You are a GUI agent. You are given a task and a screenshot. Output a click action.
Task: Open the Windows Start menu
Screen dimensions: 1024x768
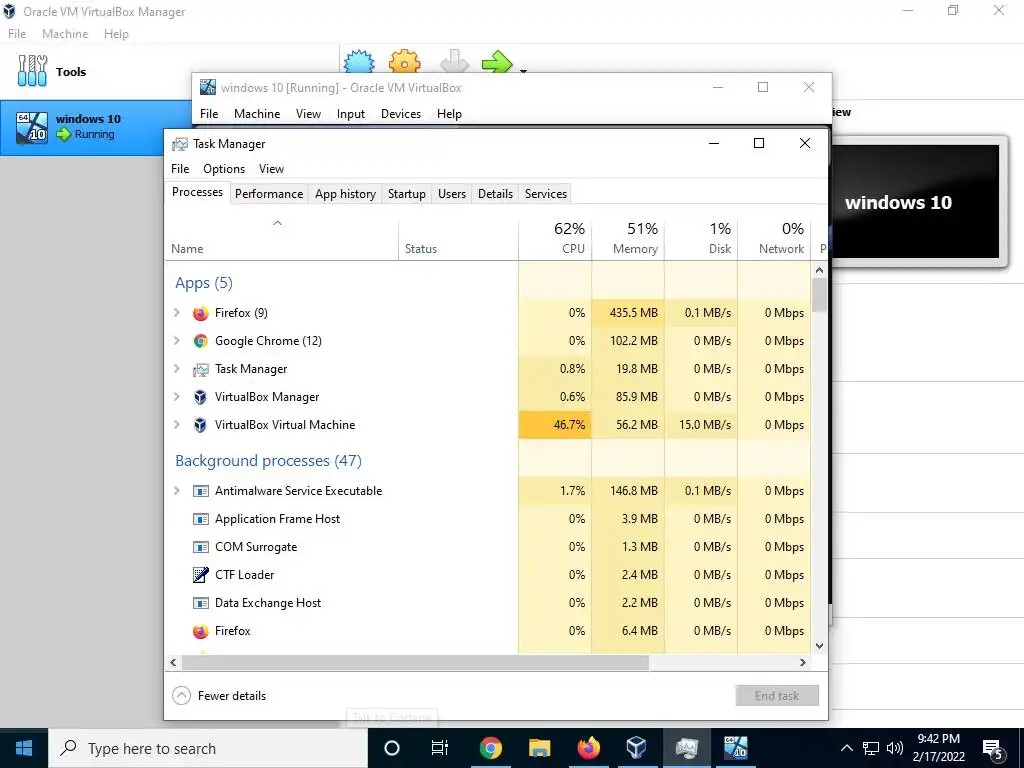[24, 748]
